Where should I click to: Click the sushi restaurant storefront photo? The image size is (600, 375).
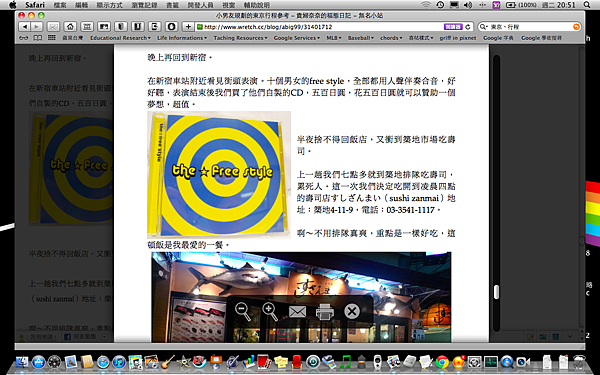click(x=301, y=297)
